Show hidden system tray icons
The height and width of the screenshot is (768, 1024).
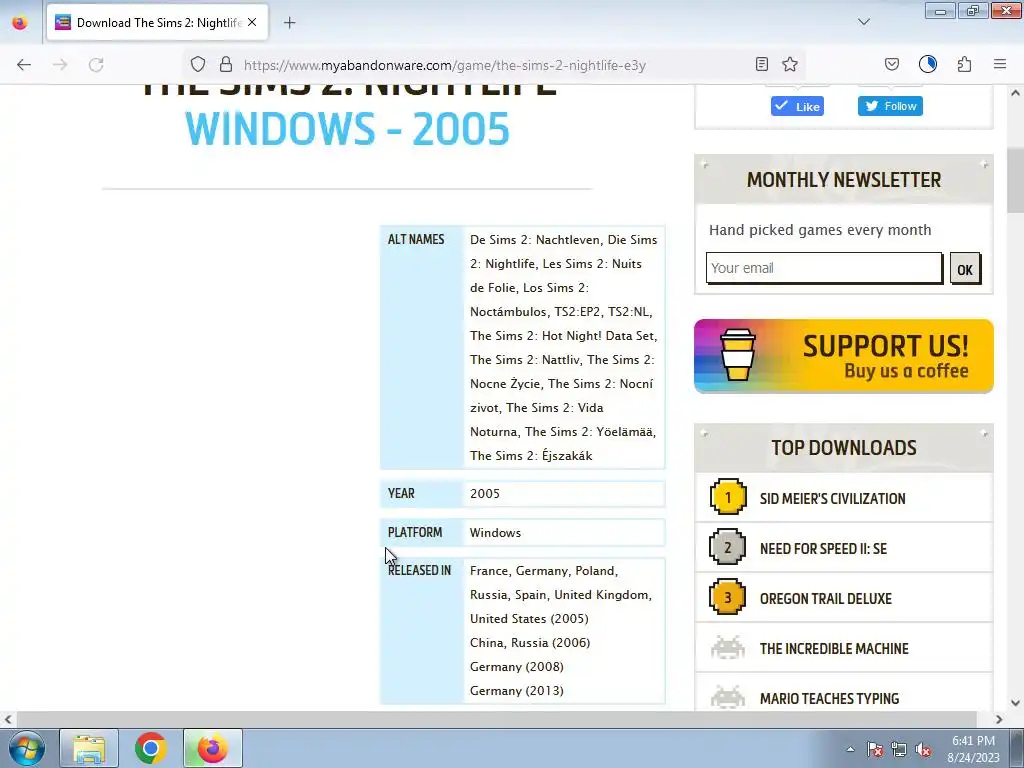(x=850, y=749)
